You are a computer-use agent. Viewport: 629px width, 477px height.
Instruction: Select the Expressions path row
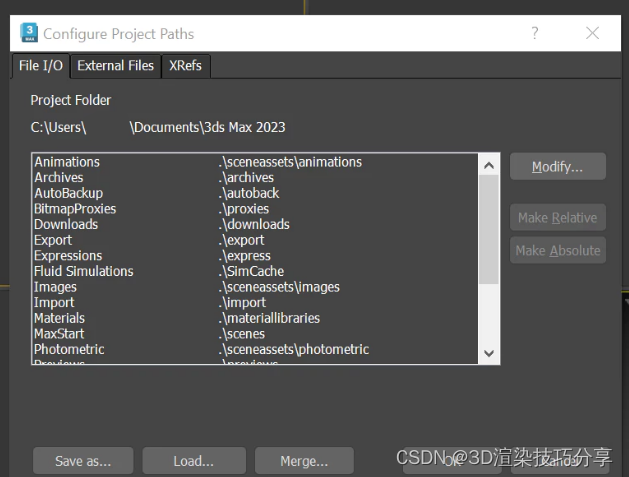[255, 256]
